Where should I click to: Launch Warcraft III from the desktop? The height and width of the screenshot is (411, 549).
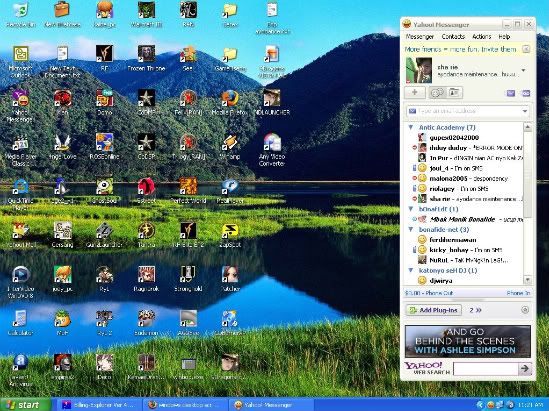tap(146, 14)
